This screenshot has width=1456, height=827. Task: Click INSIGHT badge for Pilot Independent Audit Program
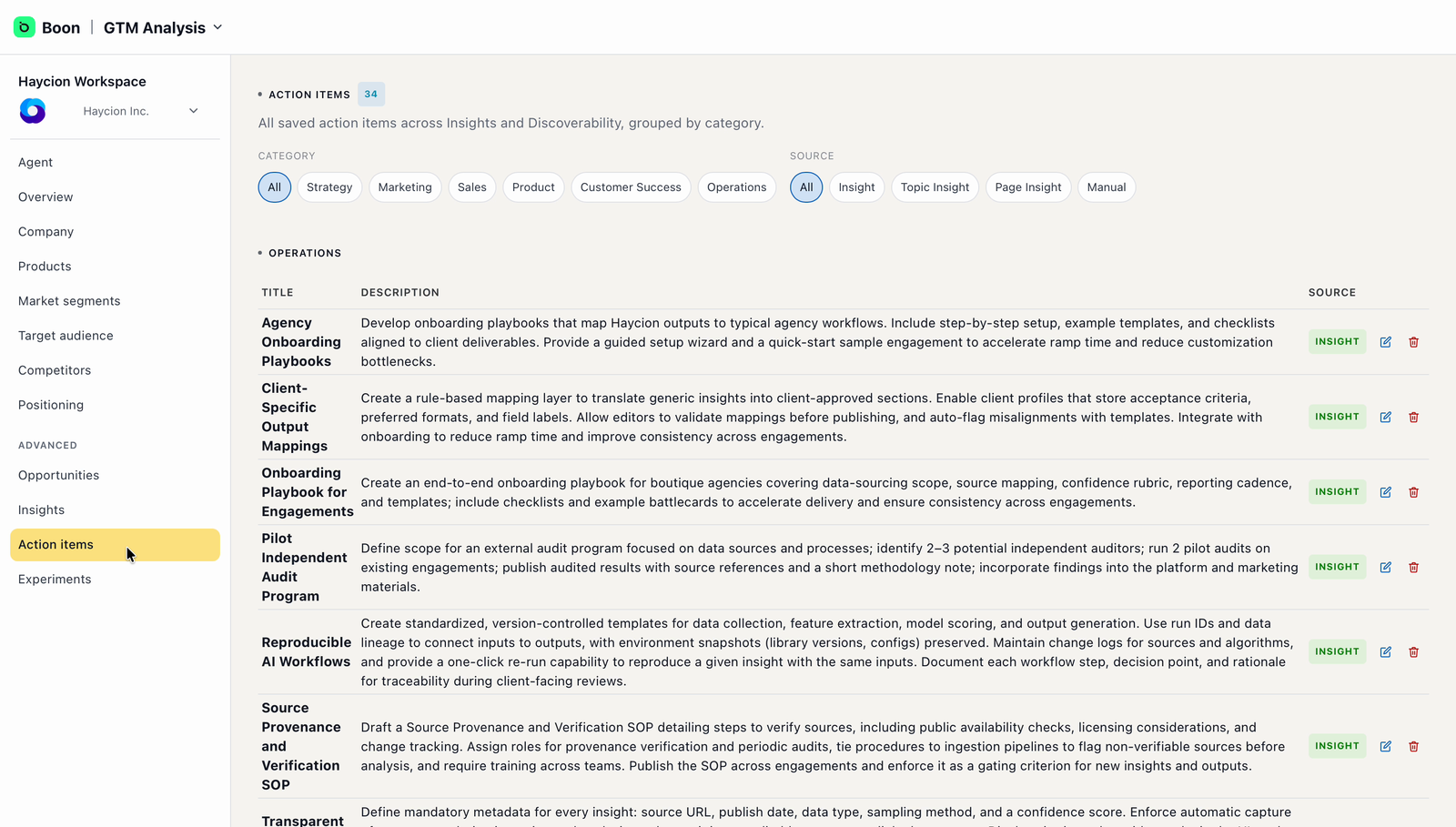point(1337,567)
